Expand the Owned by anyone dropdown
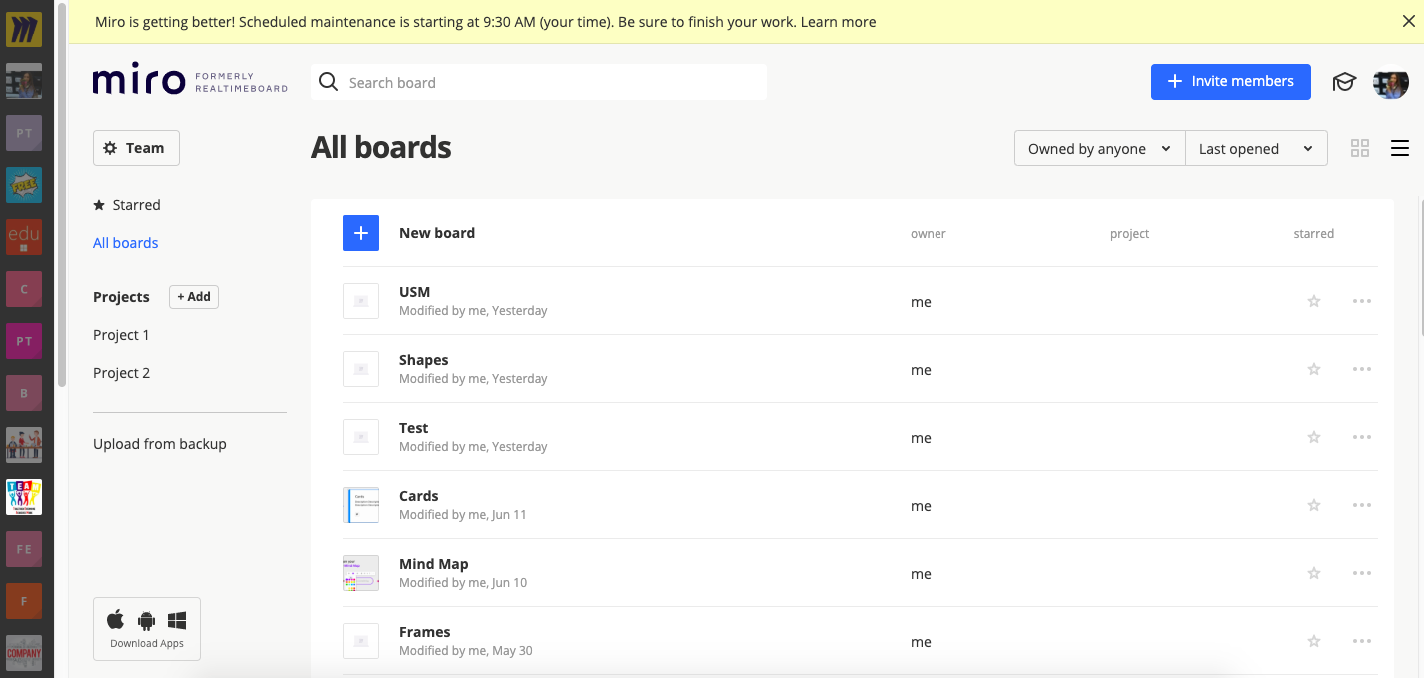The image size is (1424, 678). (1099, 148)
